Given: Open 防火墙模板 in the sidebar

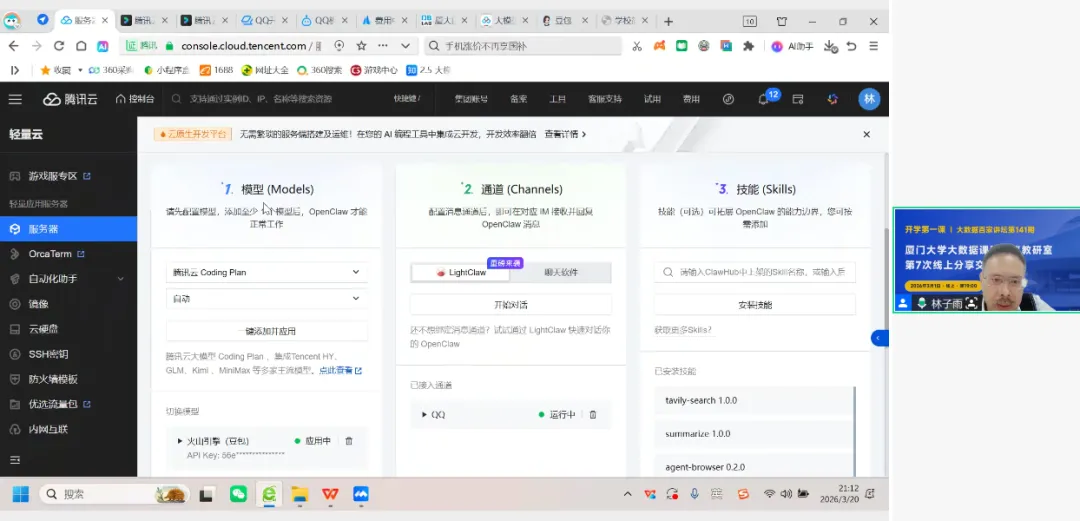Looking at the screenshot, I should pos(53,379).
